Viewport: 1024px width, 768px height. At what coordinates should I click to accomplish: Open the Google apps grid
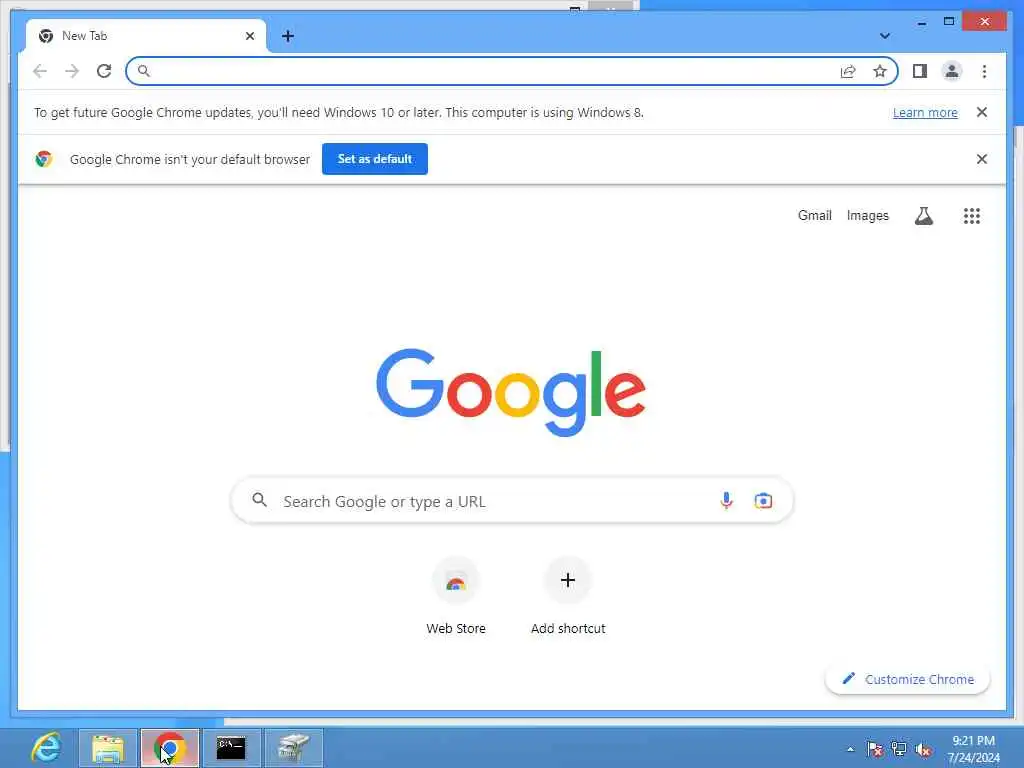pyautogui.click(x=971, y=216)
